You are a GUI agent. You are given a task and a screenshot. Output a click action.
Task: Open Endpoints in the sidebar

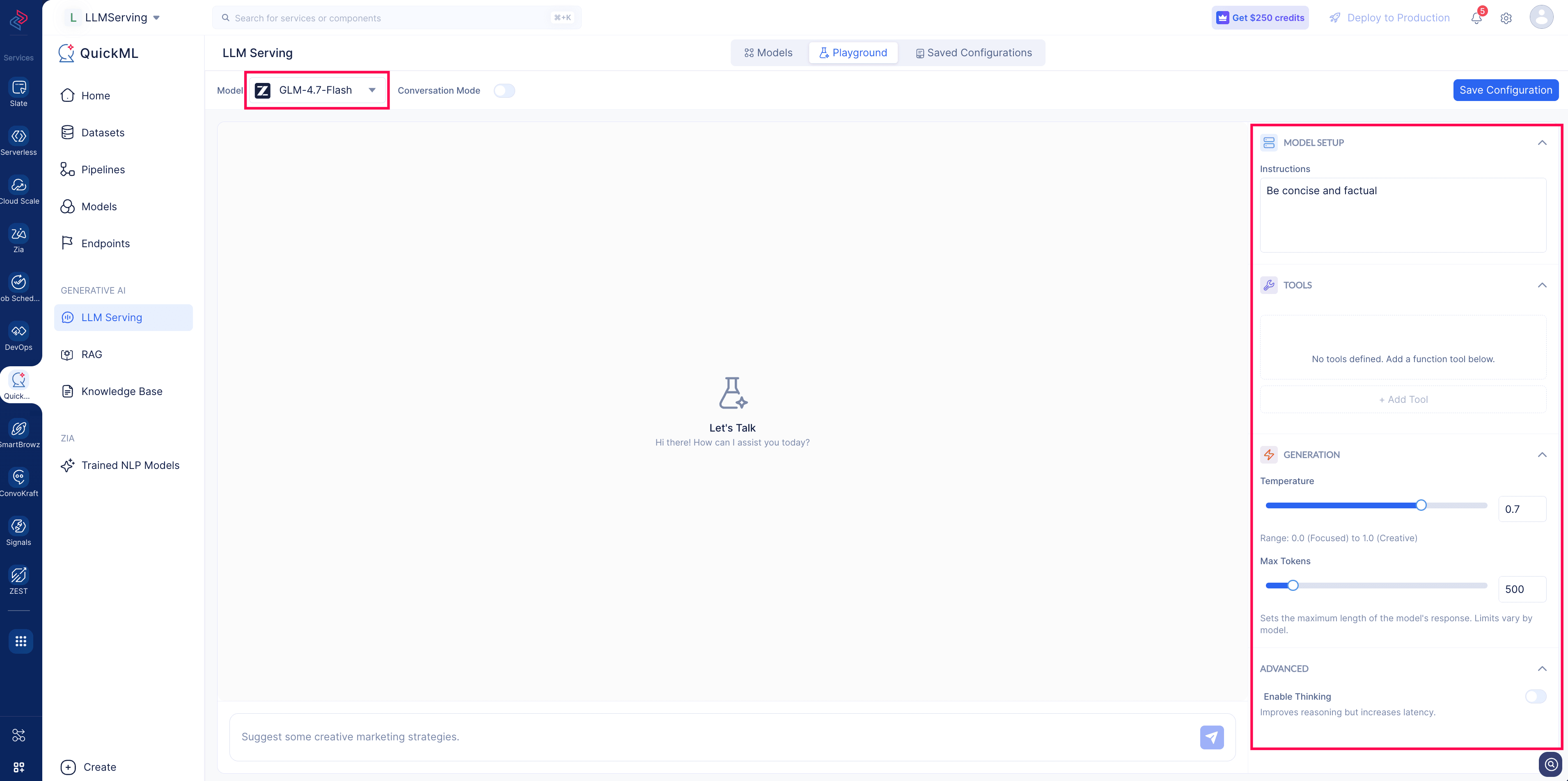point(124,243)
